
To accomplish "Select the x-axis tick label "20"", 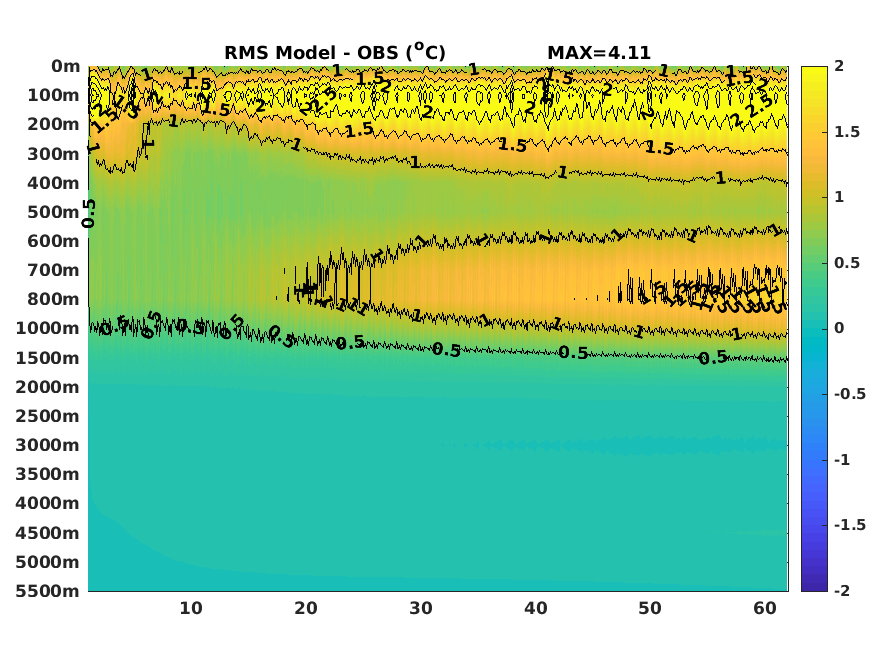I will (x=306, y=608).
